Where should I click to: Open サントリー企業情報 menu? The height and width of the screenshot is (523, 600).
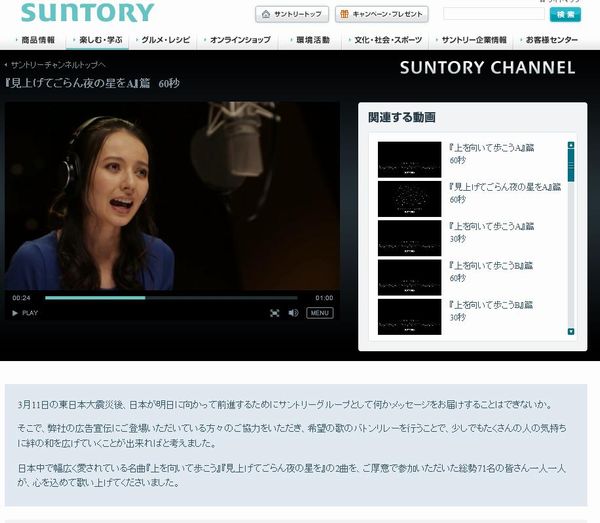tap(474, 40)
